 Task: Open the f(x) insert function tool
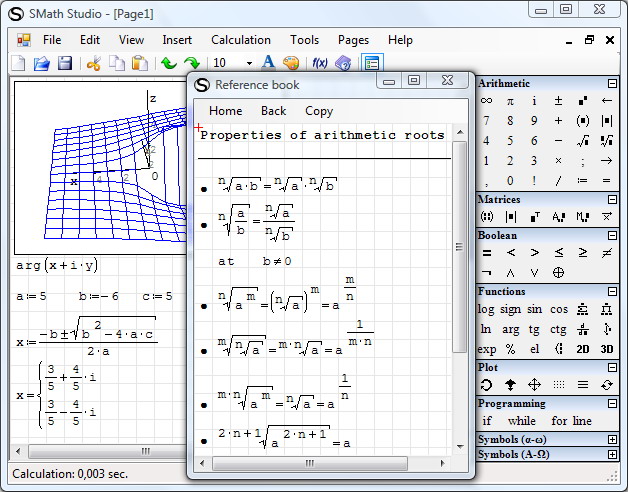320,63
